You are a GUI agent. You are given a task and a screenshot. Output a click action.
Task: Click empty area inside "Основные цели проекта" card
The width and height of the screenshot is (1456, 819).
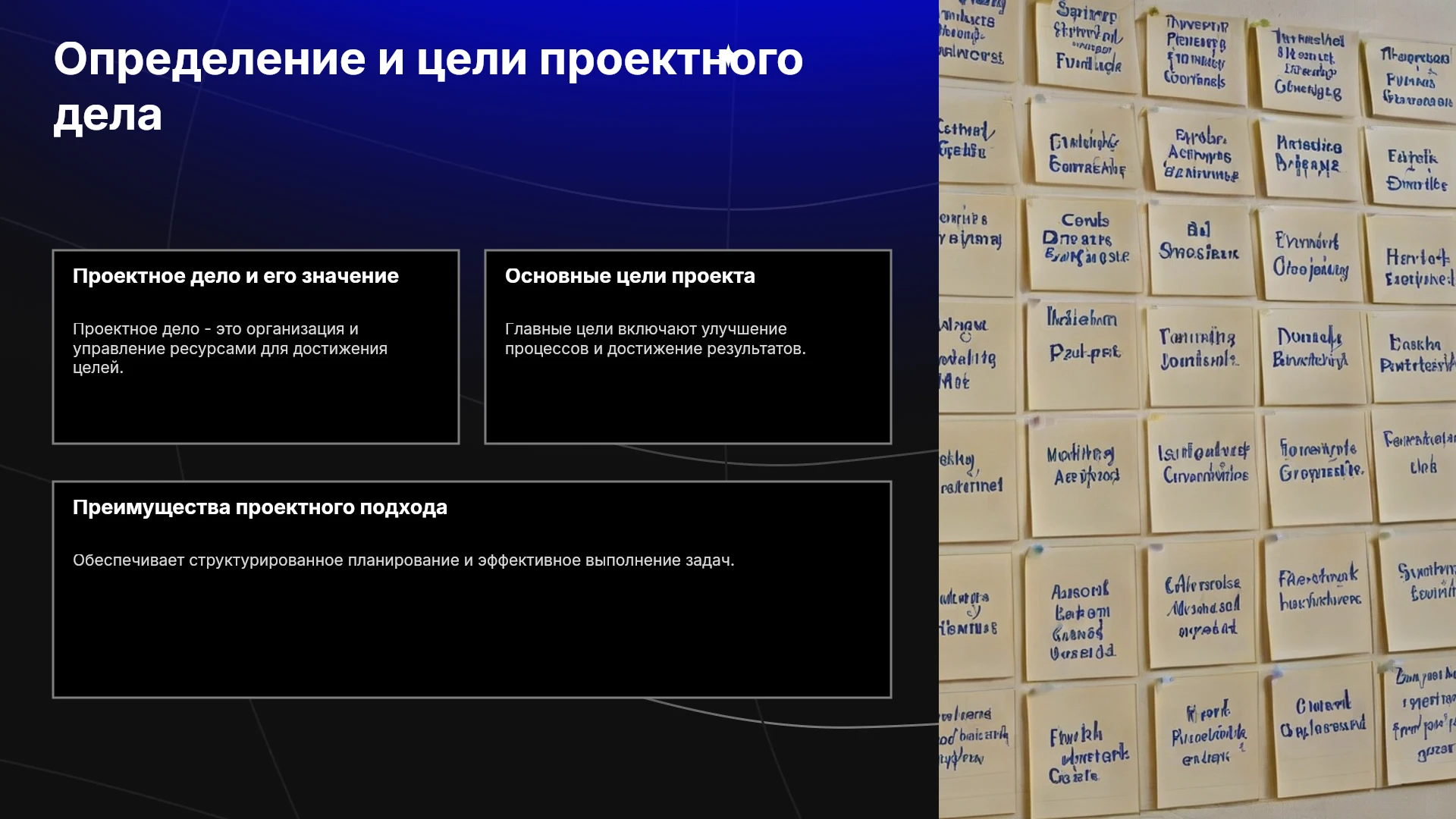pyautogui.click(x=688, y=402)
